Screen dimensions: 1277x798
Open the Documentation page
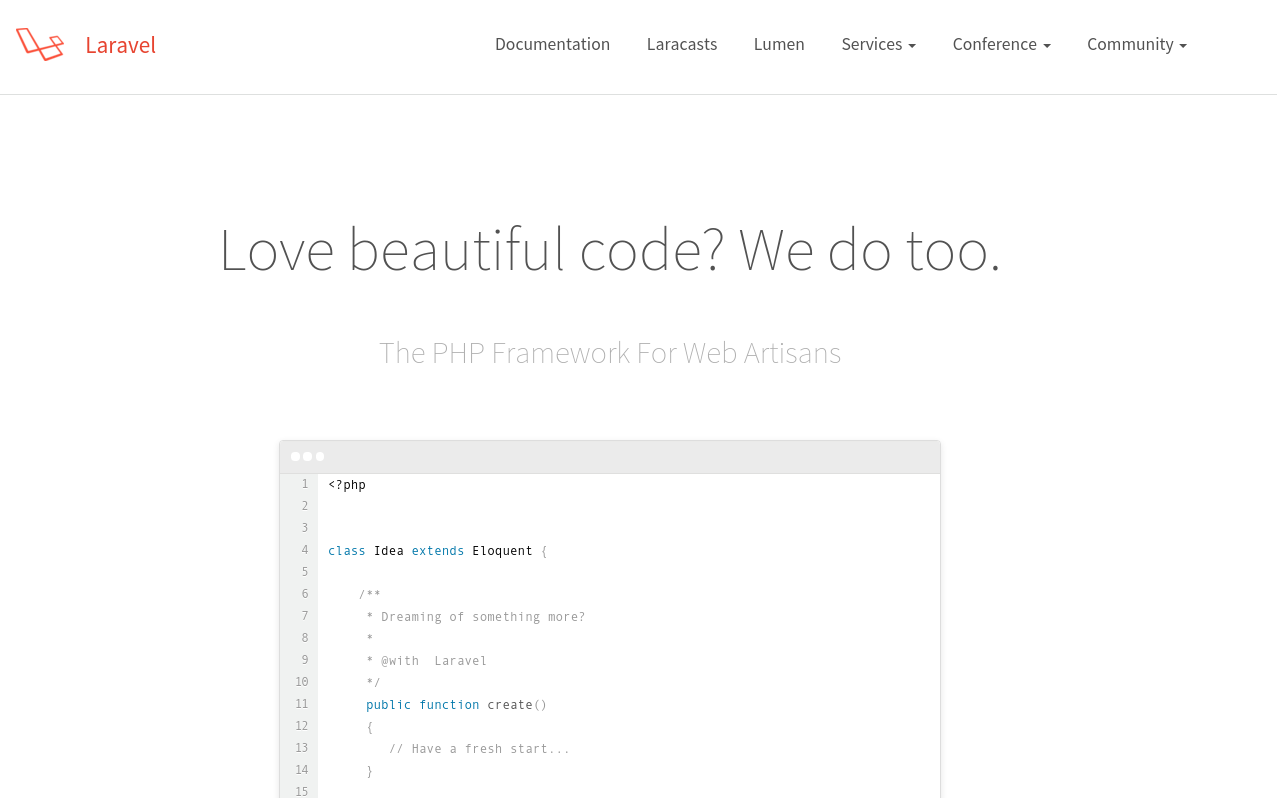[x=552, y=44]
